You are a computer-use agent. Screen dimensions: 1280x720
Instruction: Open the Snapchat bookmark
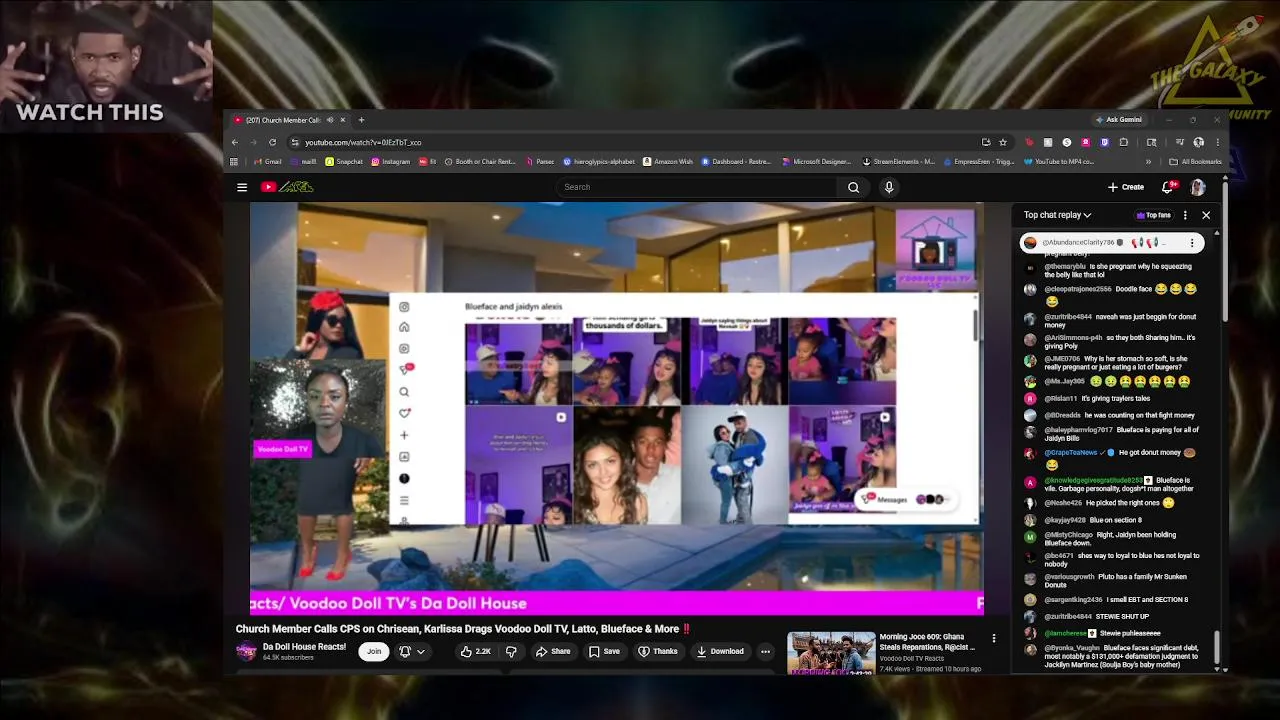click(344, 161)
